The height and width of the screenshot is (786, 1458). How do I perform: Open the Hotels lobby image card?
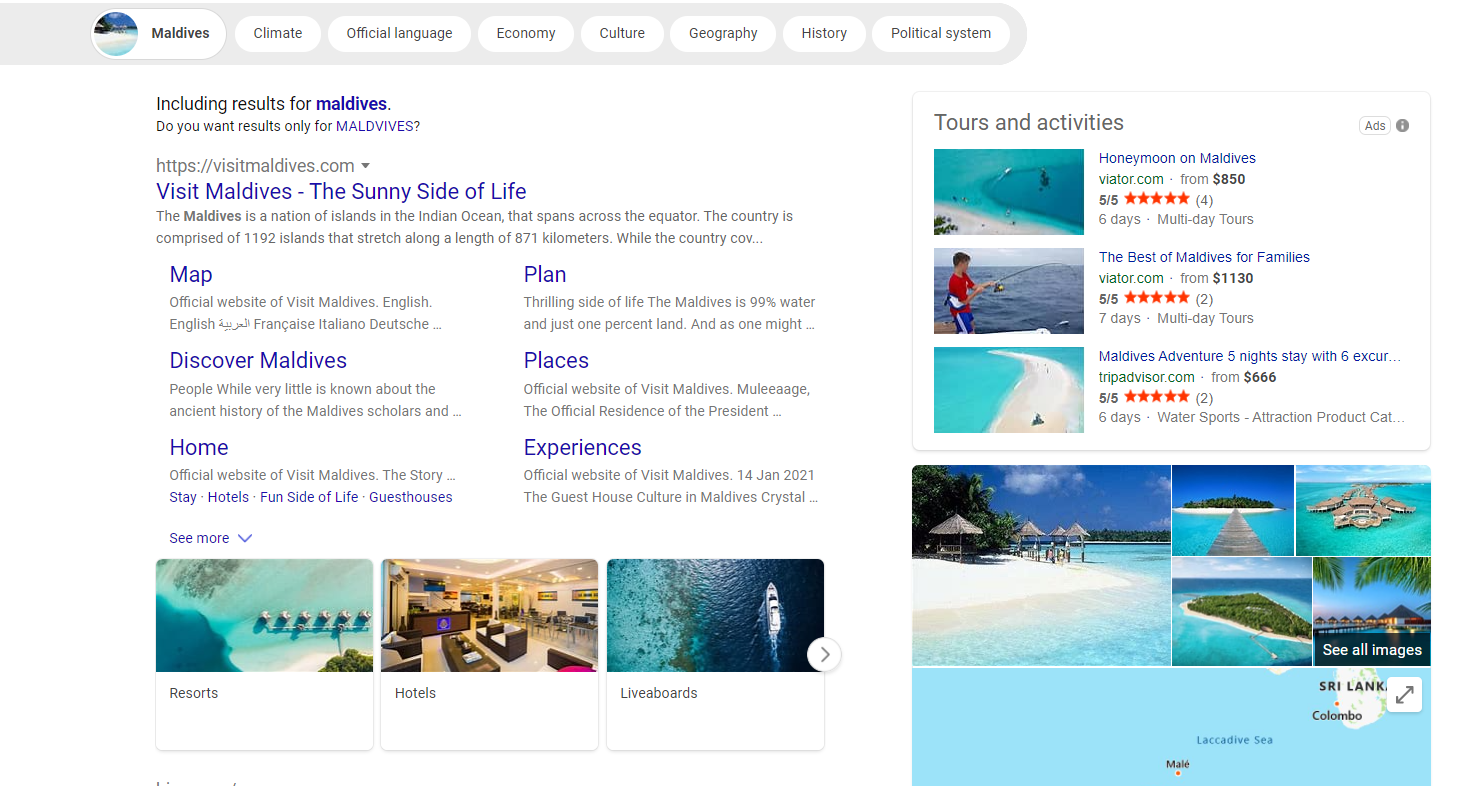click(489, 654)
